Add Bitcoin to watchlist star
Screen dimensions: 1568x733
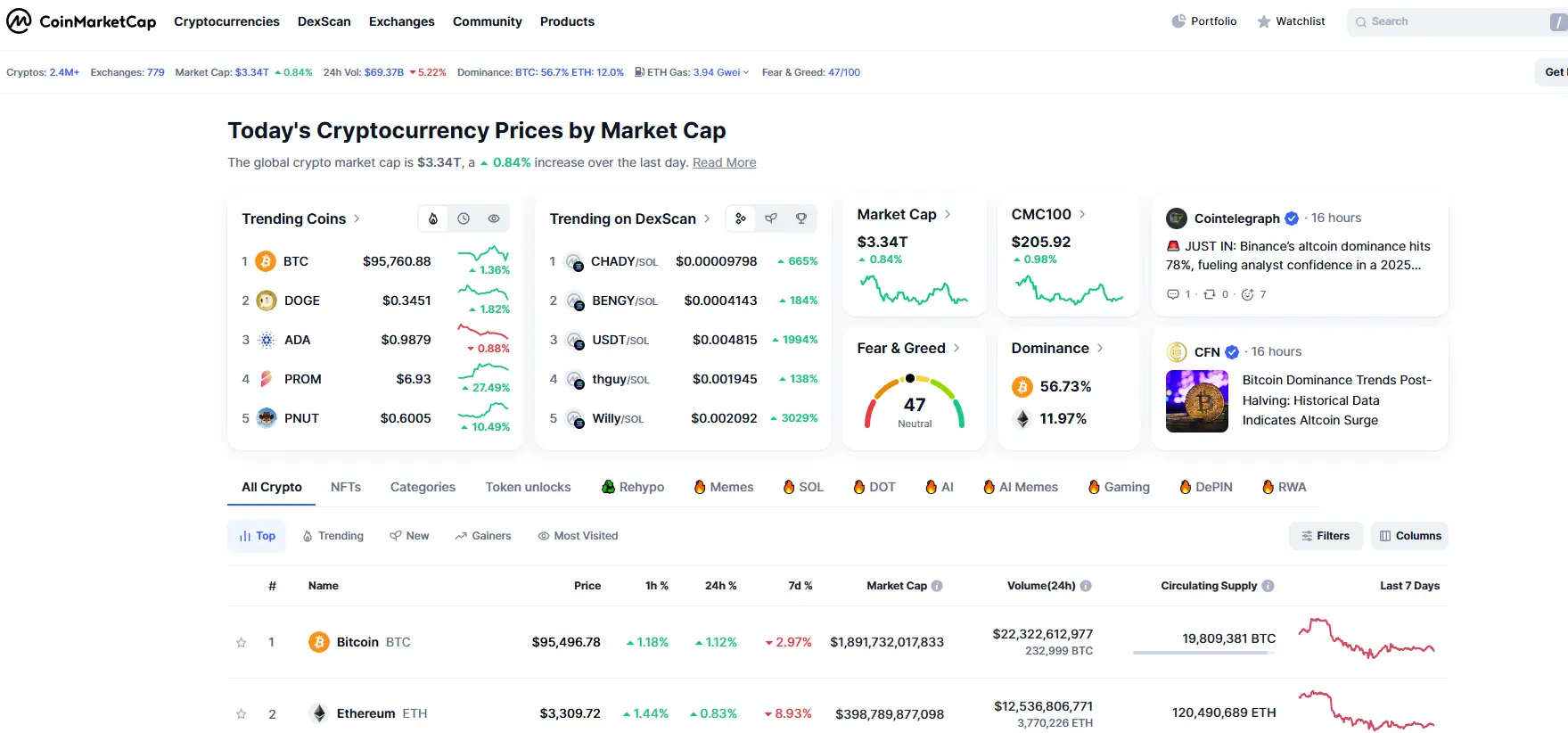coord(241,642)
